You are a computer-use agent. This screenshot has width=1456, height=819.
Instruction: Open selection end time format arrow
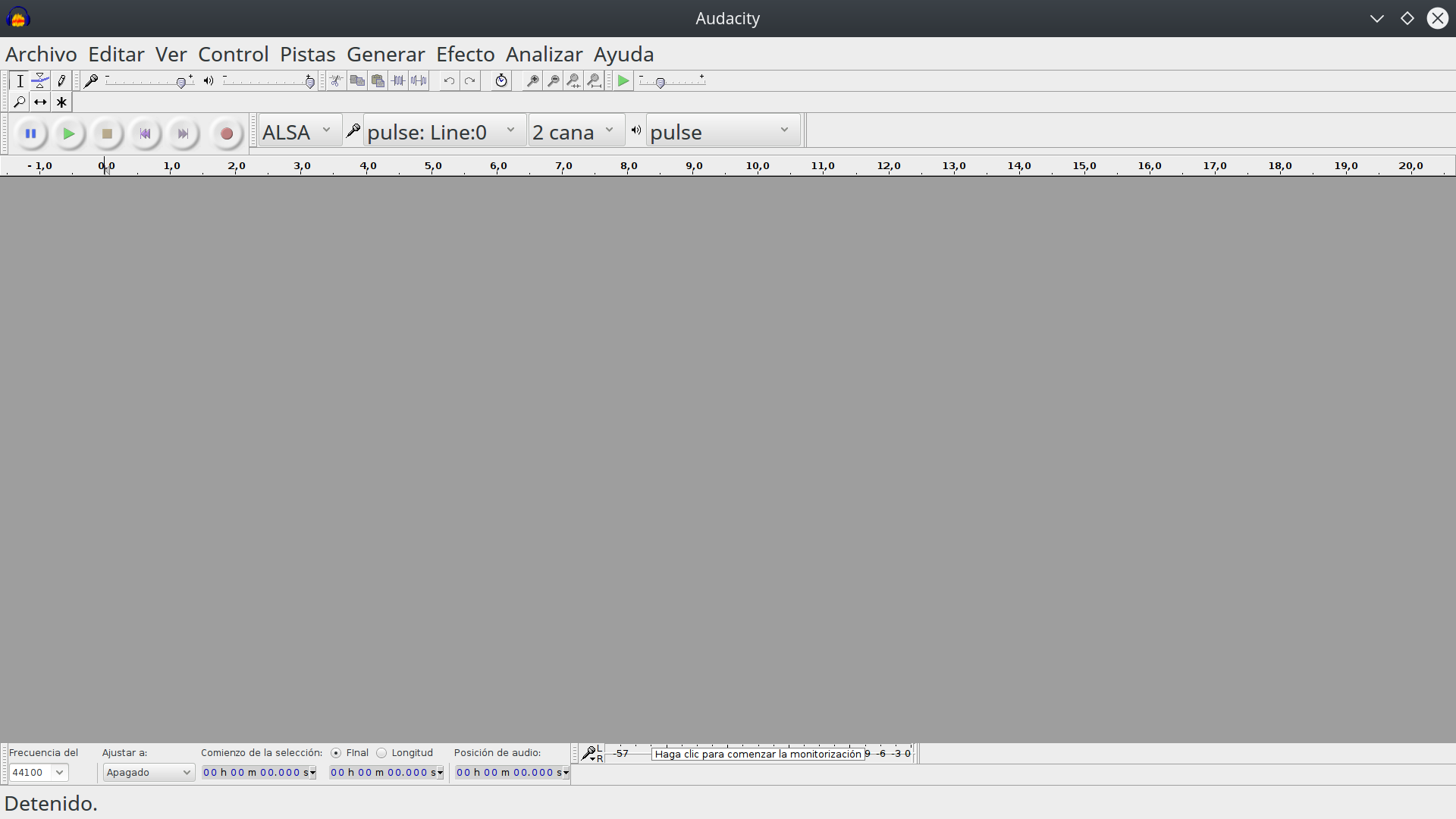[x=440, y=773]
